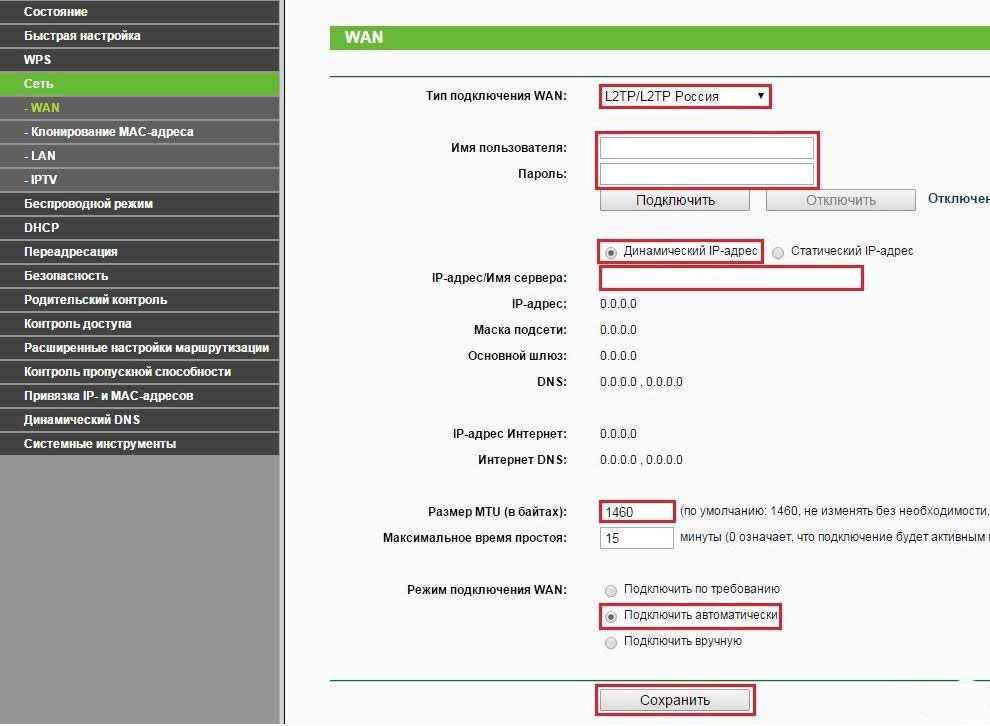Screen dimensions: 990x726
Task: Choose Подключить по требованию option
Action: [611, 591]
